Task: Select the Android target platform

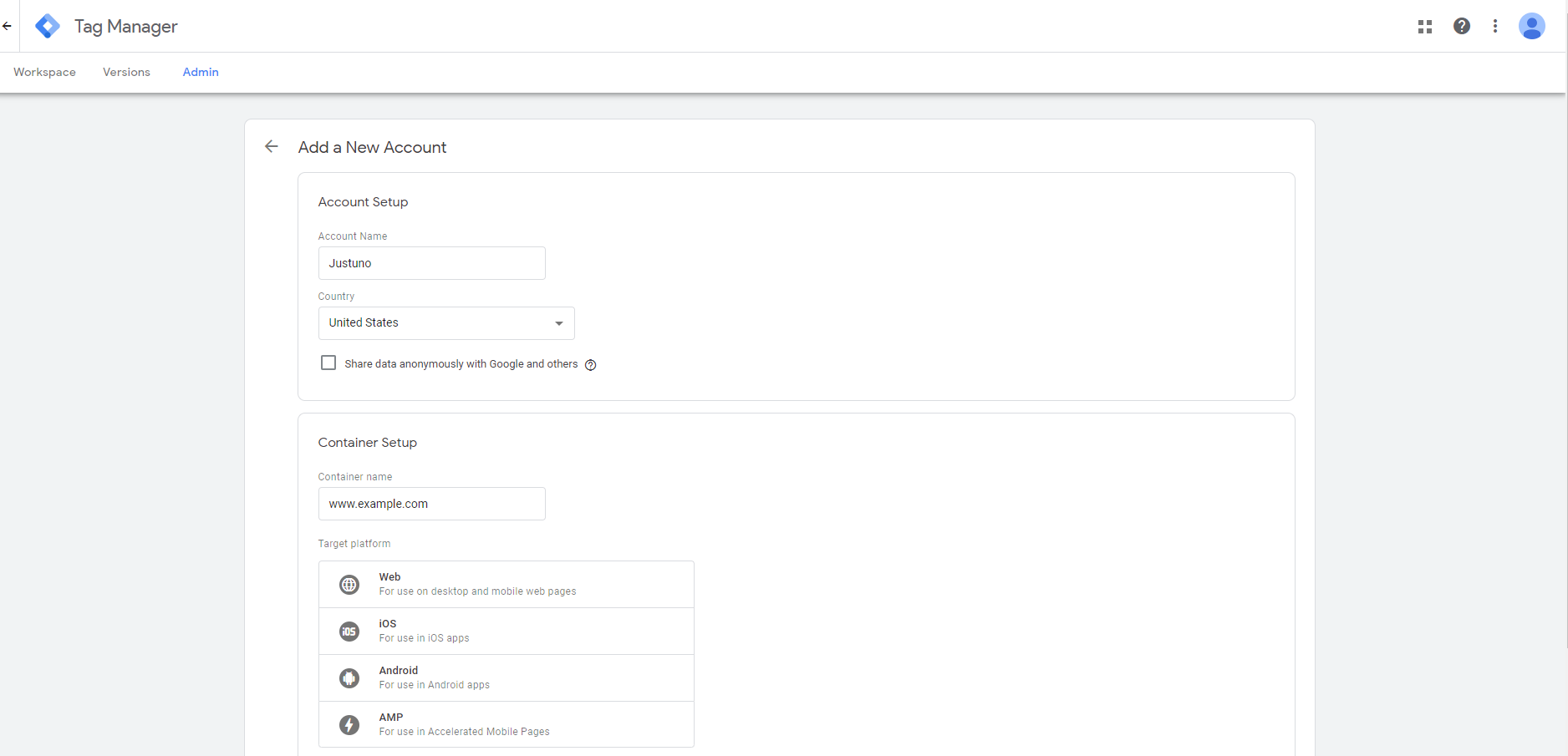Action: coord(506,677)
